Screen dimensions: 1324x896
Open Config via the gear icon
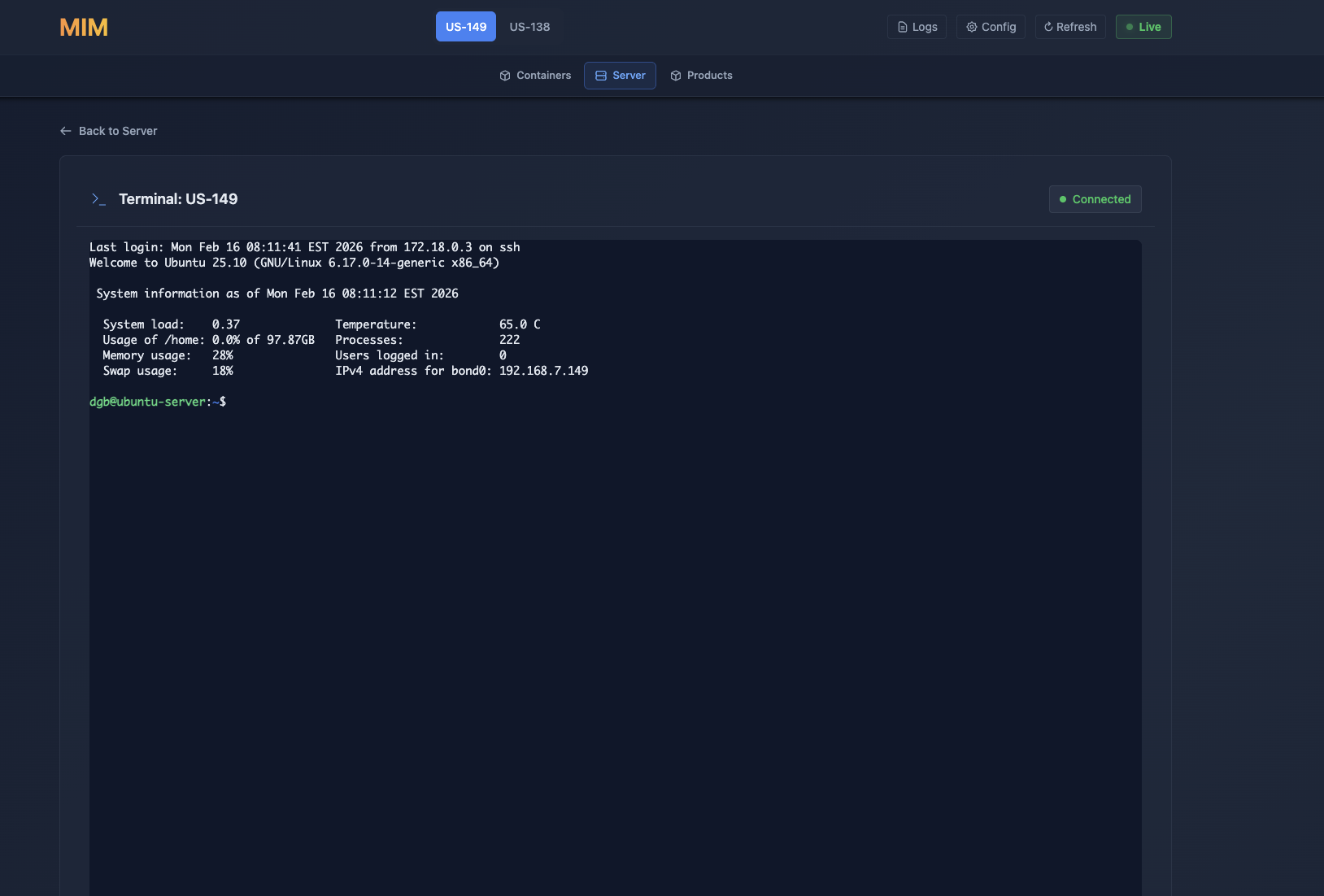coord(971,26)
